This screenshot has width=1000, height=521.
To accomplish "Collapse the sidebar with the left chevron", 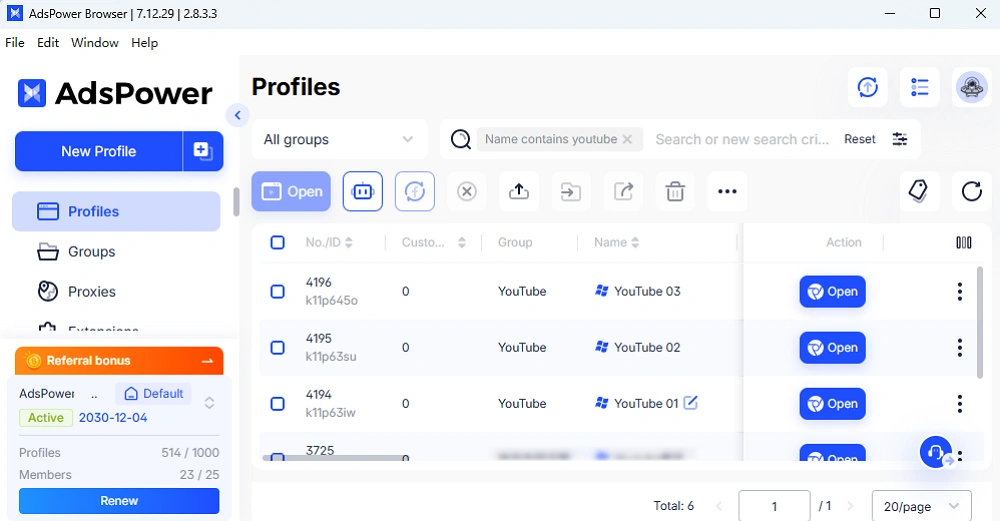I will click(x=237, y=115).
